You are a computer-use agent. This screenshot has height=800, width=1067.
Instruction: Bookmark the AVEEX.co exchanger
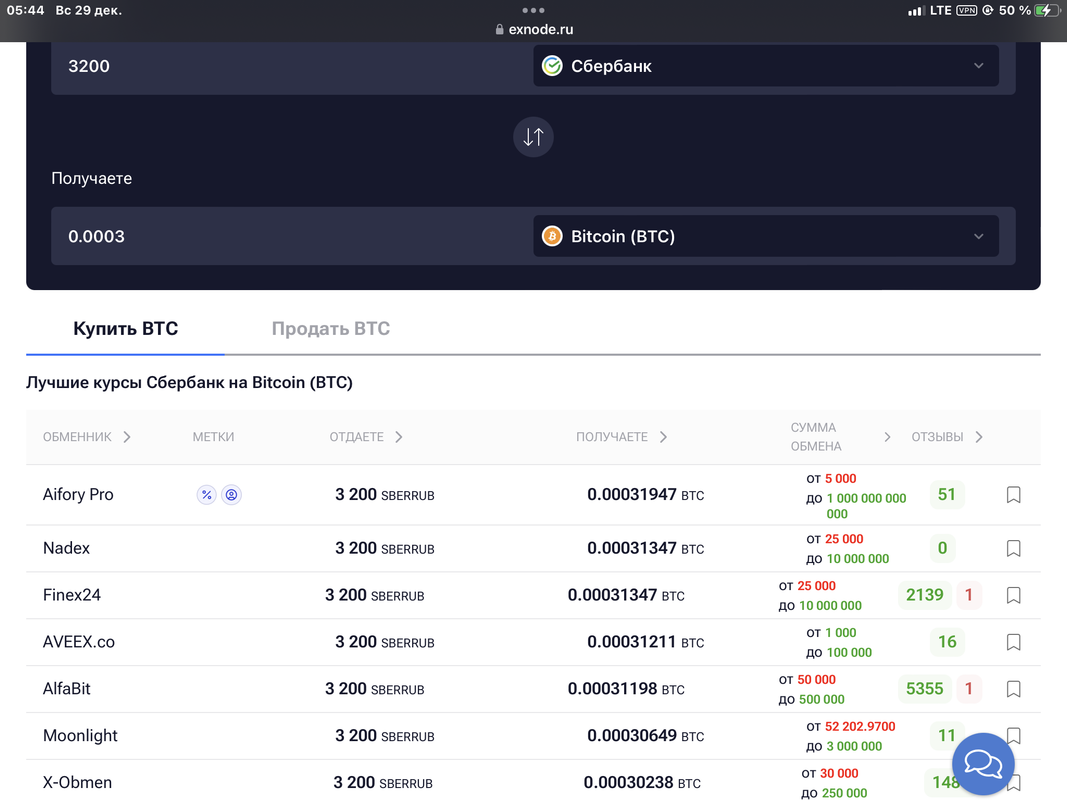point(1013,642)
